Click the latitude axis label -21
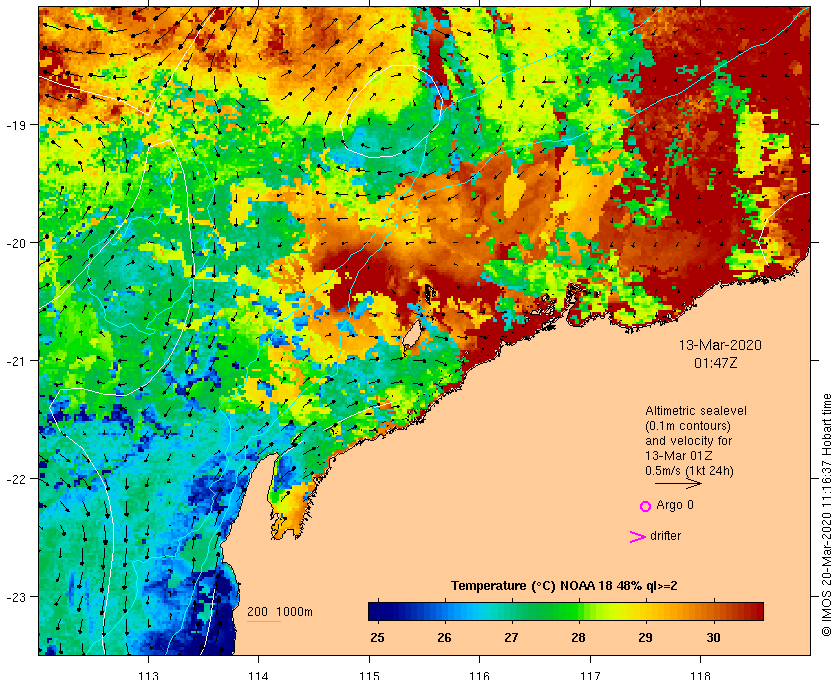 [16, 361]
